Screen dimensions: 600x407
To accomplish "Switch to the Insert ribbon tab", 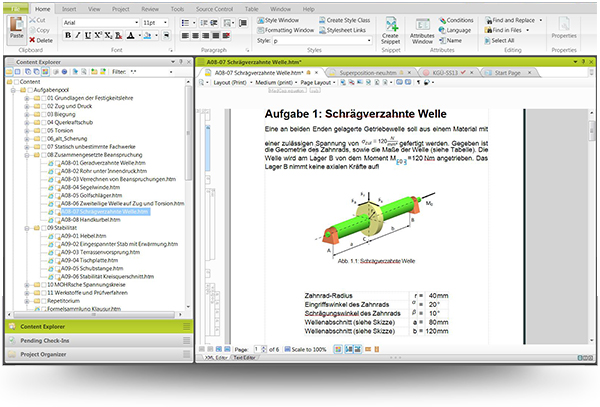I will 69,9.
